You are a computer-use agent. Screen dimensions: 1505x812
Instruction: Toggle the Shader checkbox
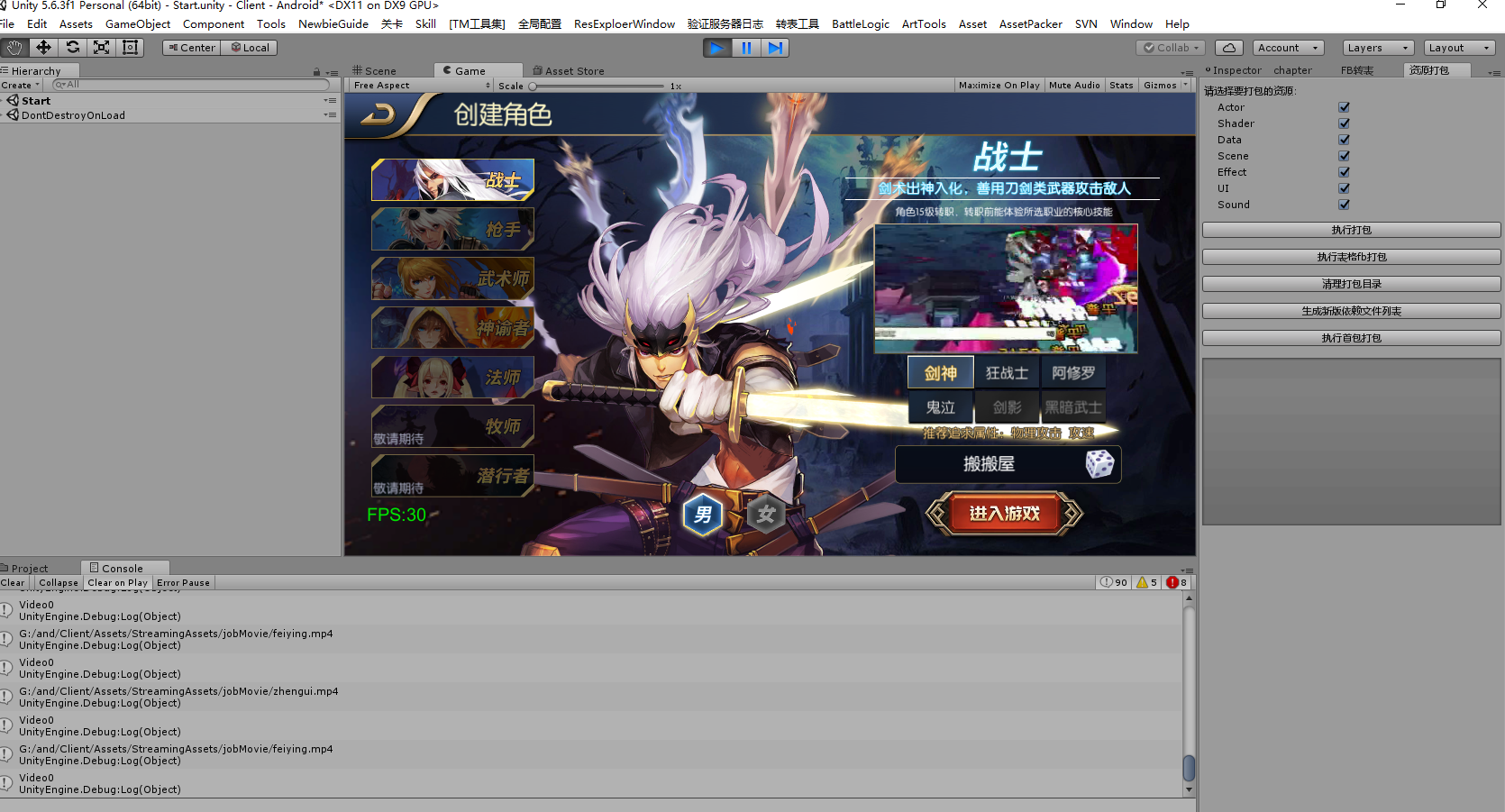tap(1344, 123)
